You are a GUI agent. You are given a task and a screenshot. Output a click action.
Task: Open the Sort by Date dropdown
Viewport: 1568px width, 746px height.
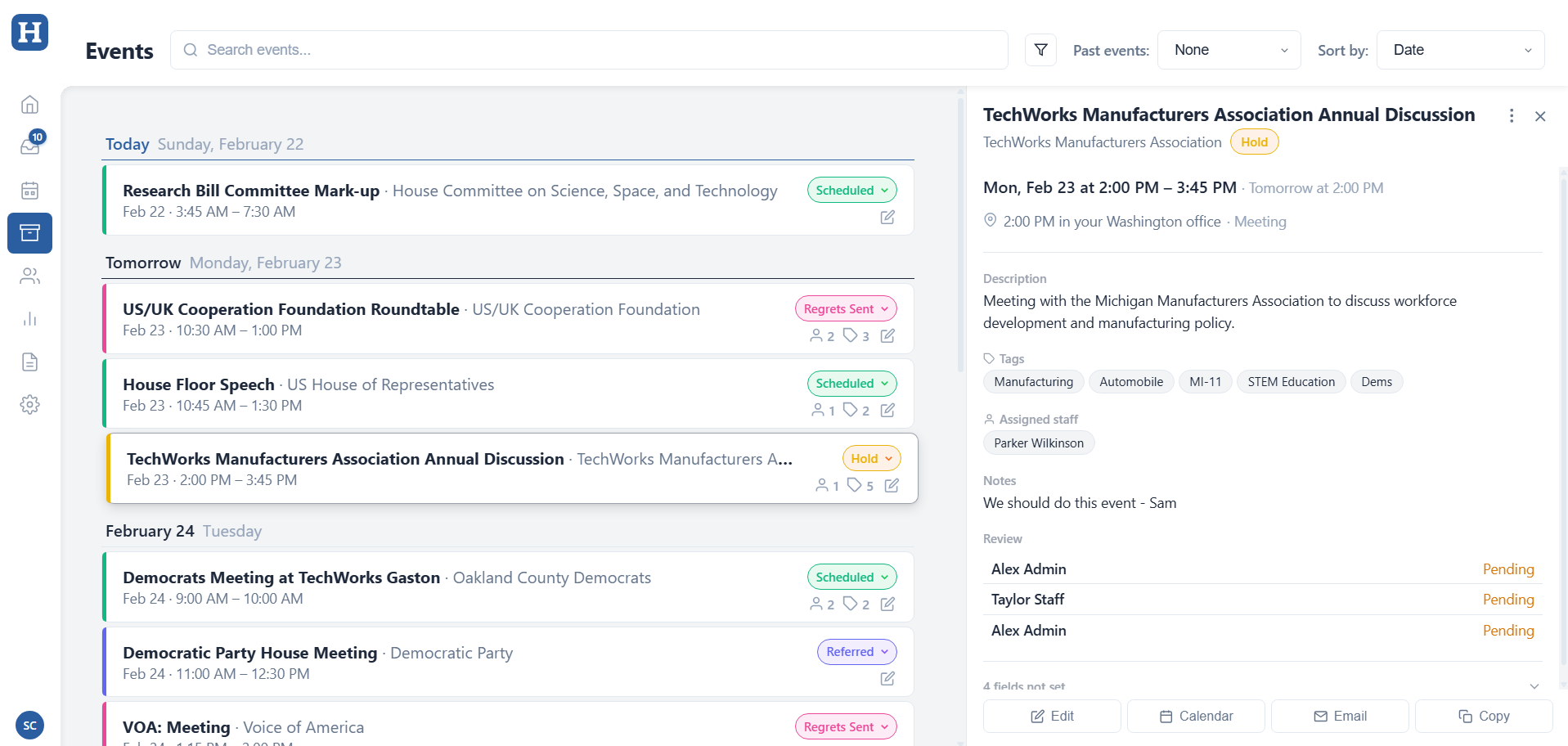[x=1459, y=50]
